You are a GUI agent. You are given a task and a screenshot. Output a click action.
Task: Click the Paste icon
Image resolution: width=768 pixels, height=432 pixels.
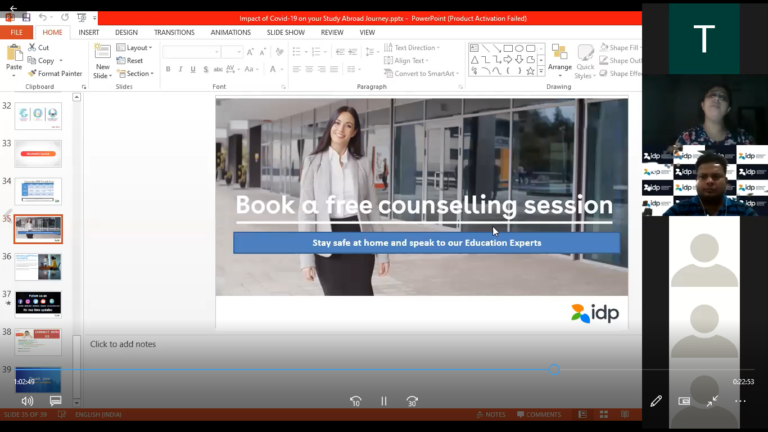click(14, 55)
